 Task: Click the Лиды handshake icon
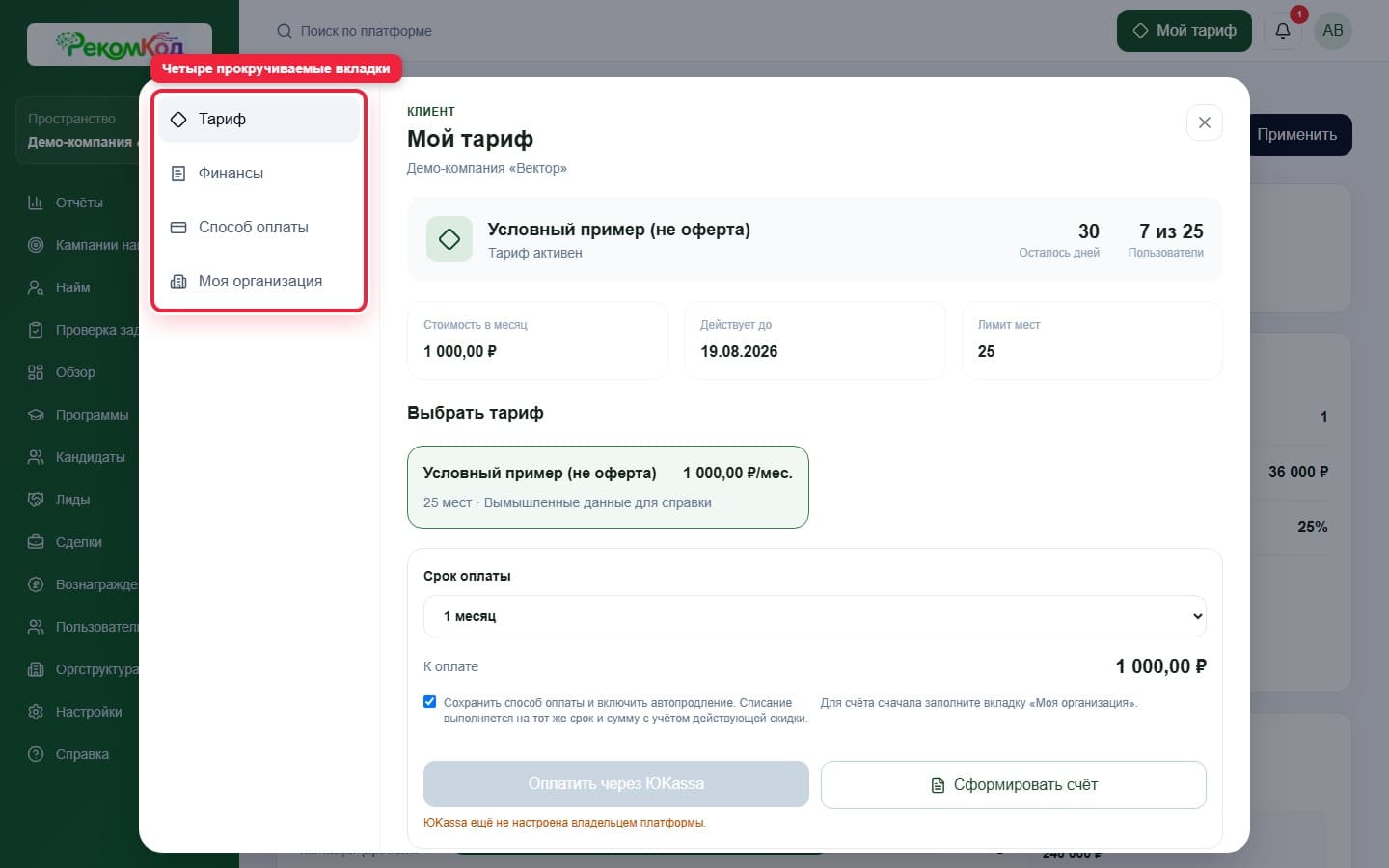(x=36, y=500)
